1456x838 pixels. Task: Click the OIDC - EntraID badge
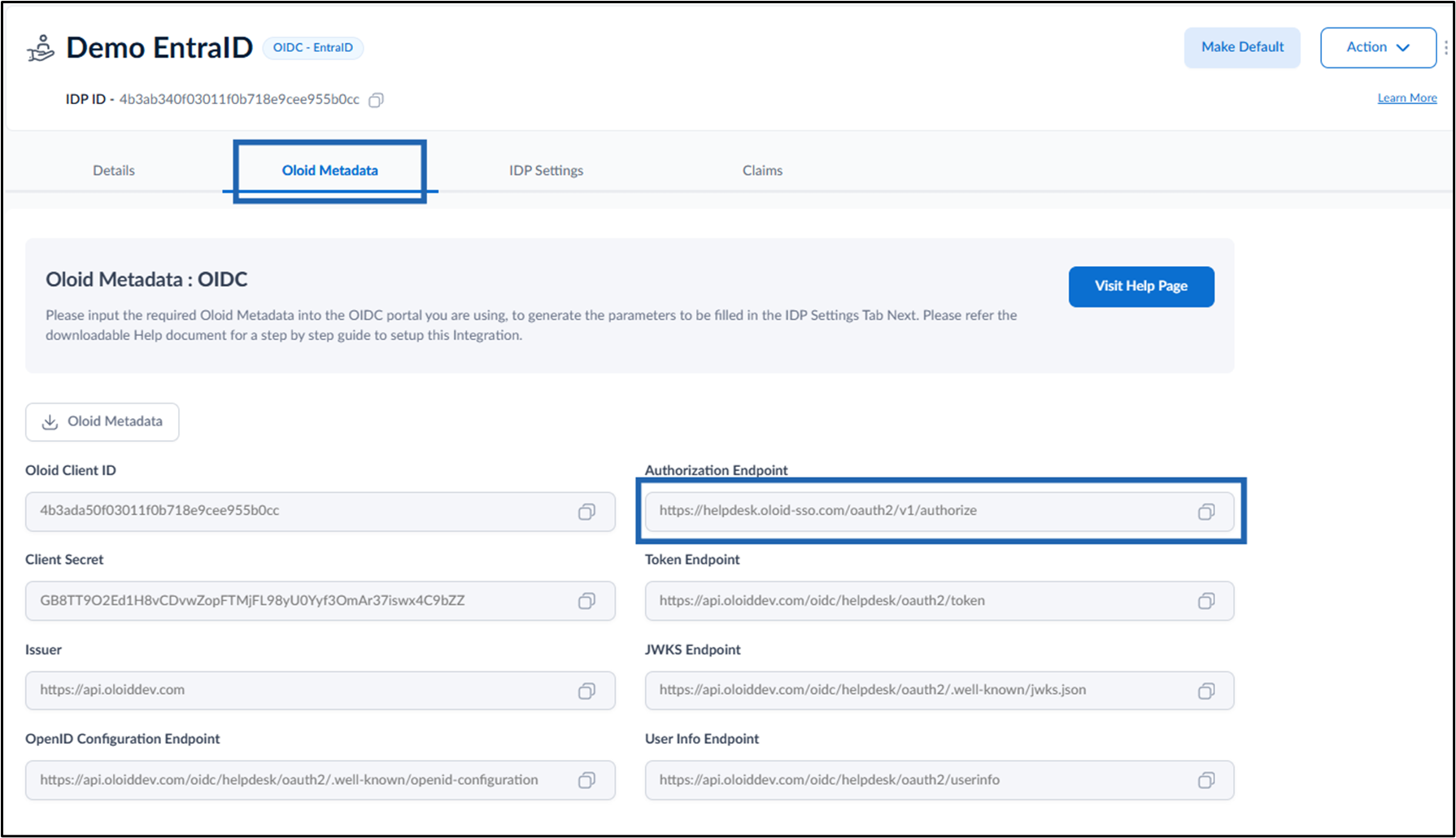tap(313, 47)
